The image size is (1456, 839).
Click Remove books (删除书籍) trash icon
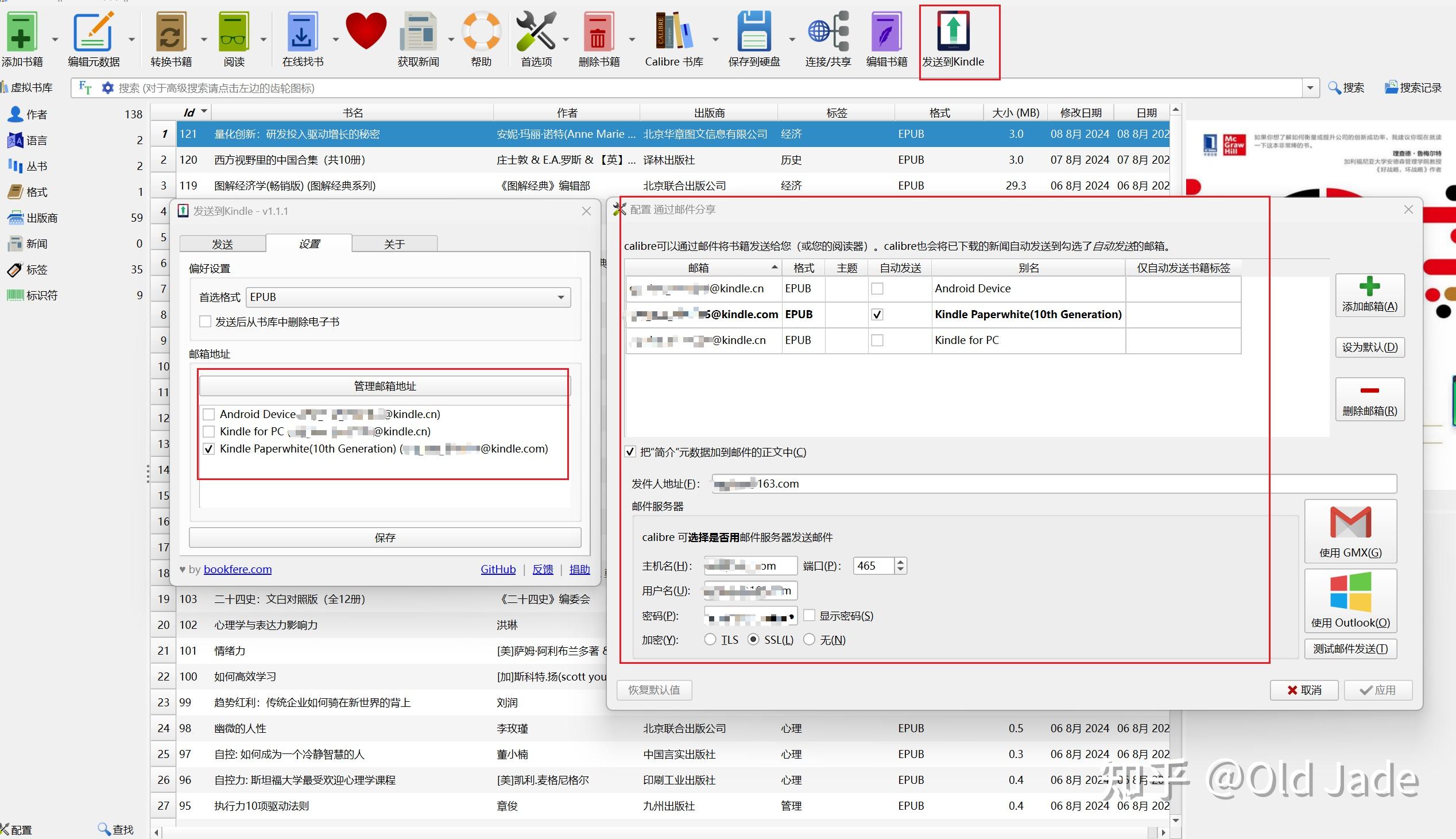598,32
